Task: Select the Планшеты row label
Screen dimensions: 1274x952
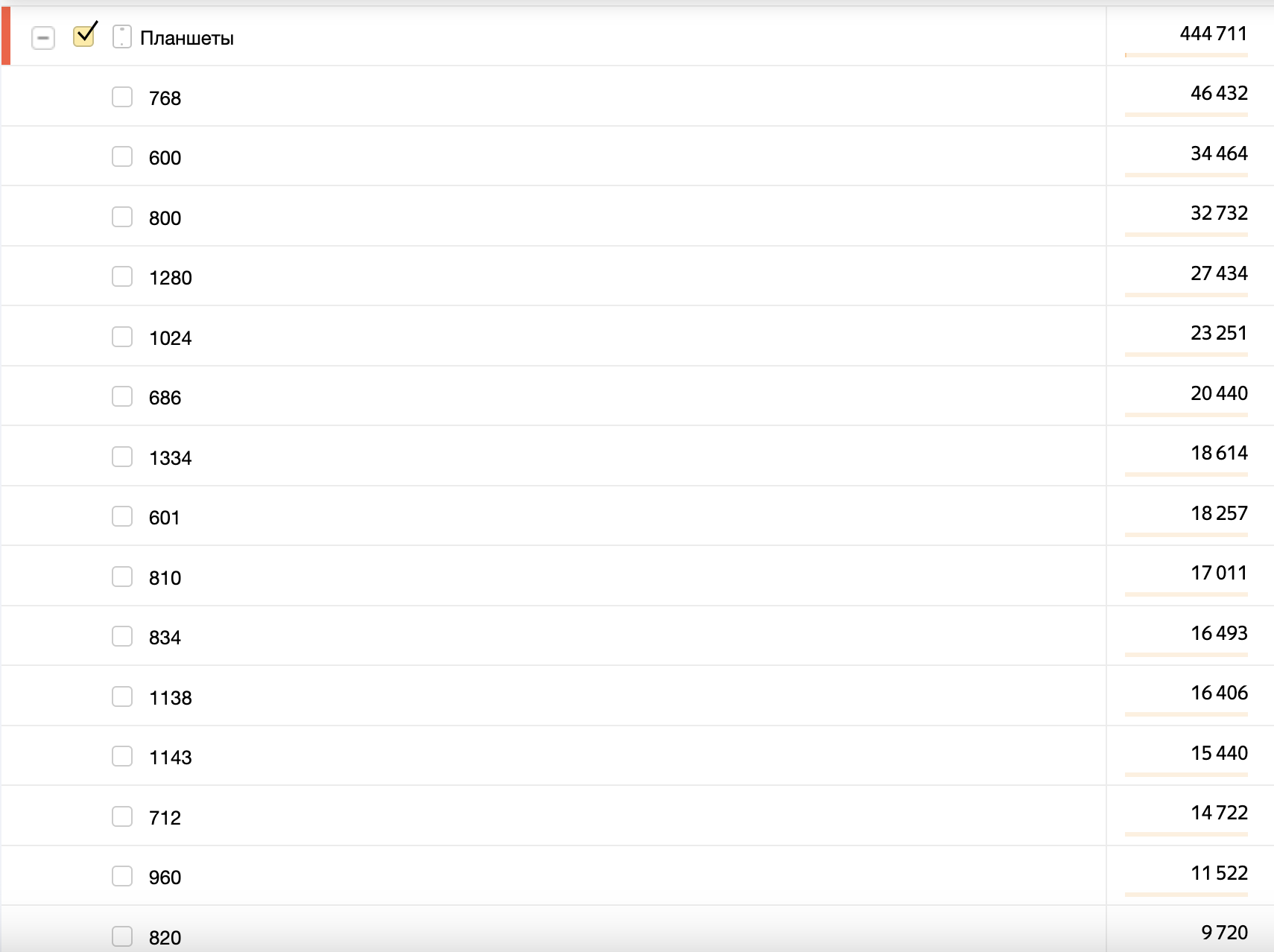Action: click(x=187, y=39)
